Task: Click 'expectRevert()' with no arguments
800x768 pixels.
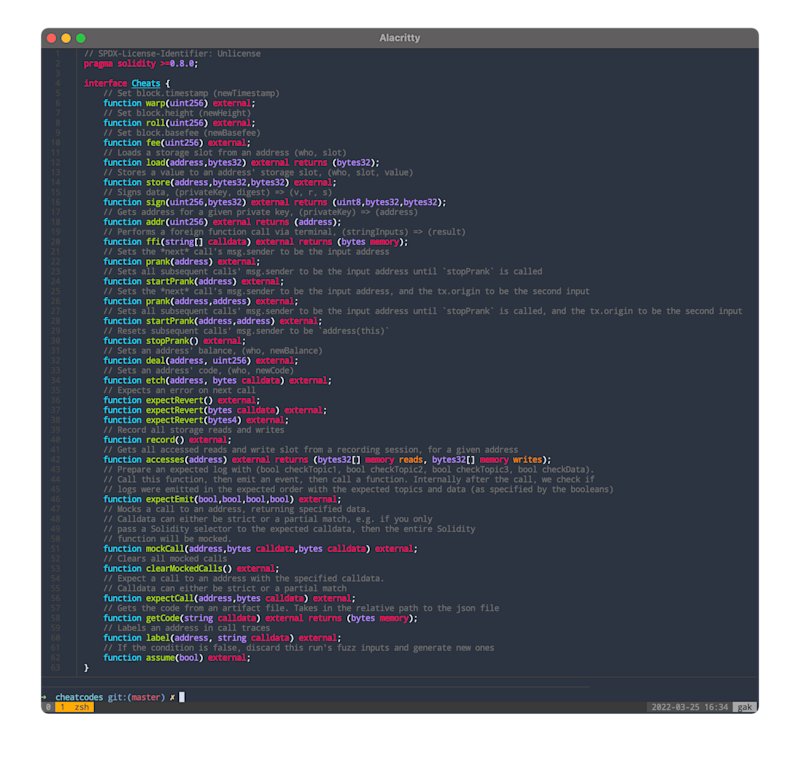Action: click(x=182, y=401)
